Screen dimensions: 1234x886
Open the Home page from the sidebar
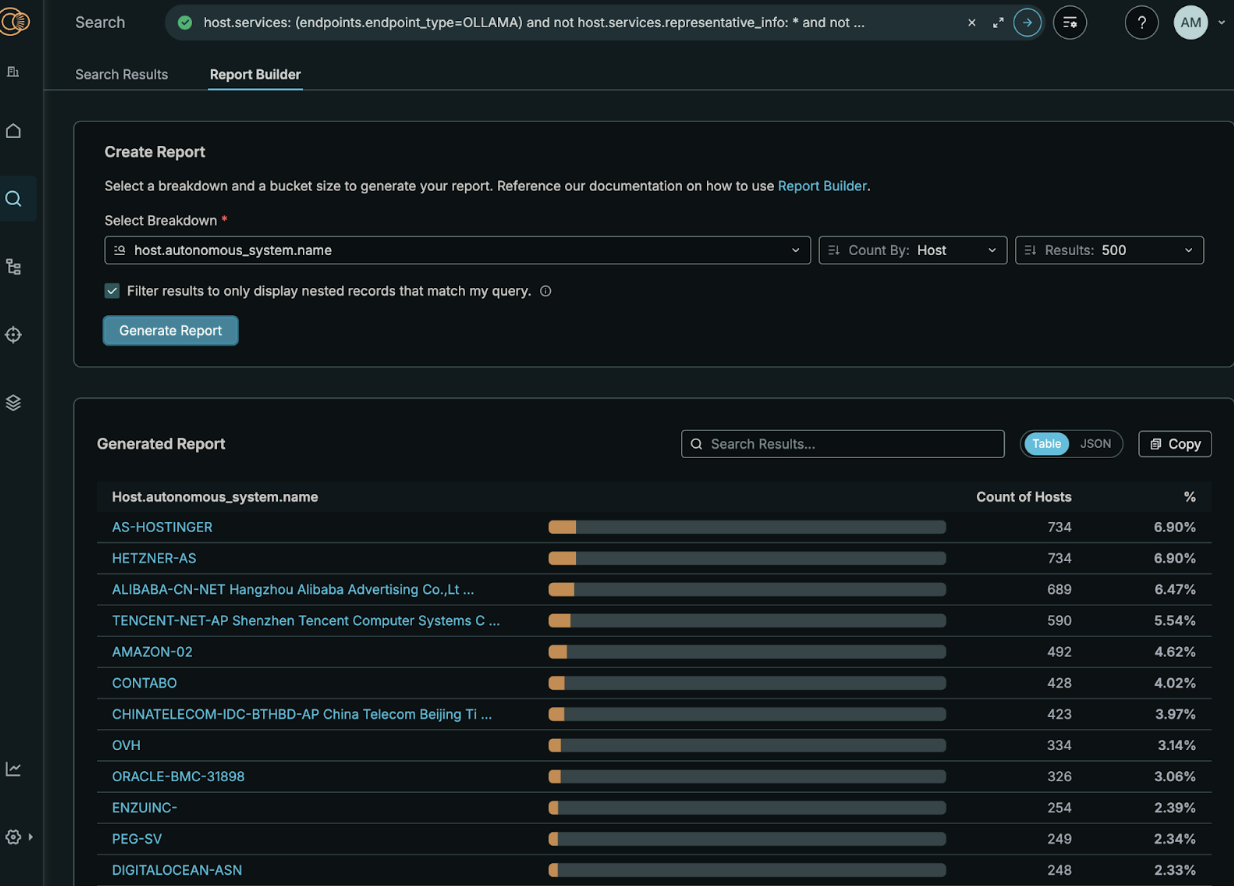point(14,130)
